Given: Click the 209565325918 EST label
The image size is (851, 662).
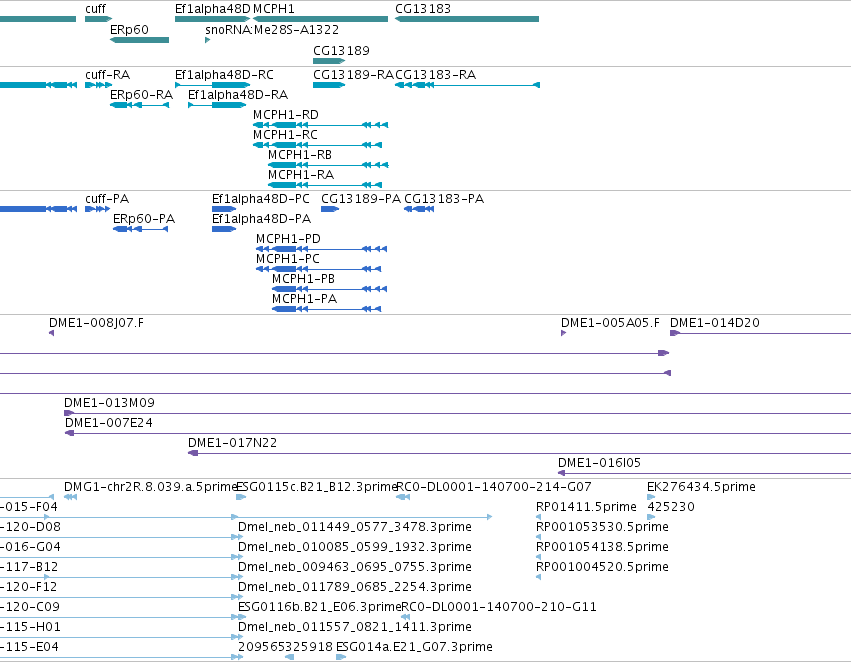Looking at the screenshot, I should pyautogui.click(x=285, y=647).
